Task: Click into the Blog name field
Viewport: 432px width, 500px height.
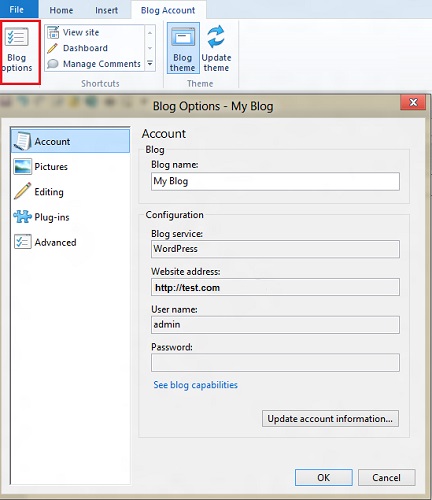Action: 275,181
